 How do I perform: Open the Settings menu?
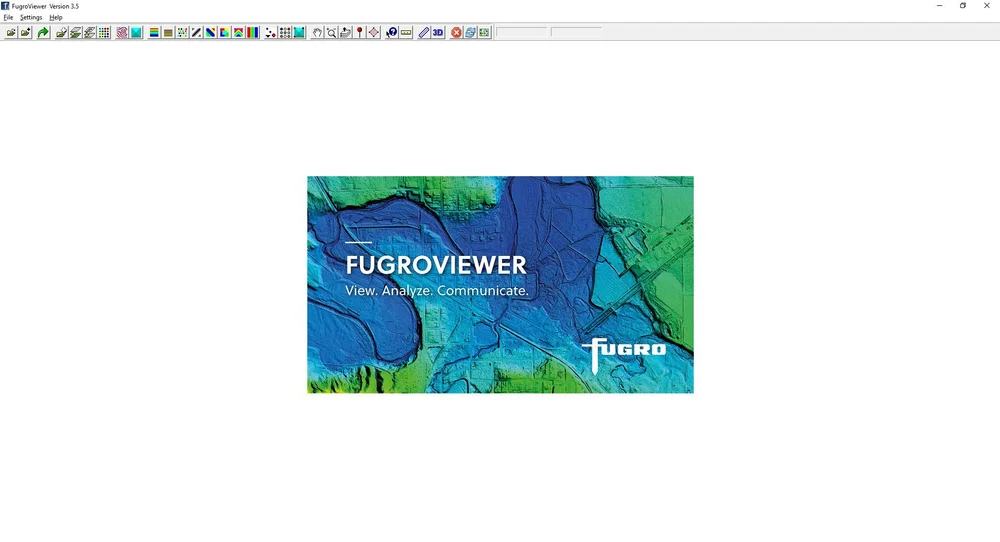(31, 17)
